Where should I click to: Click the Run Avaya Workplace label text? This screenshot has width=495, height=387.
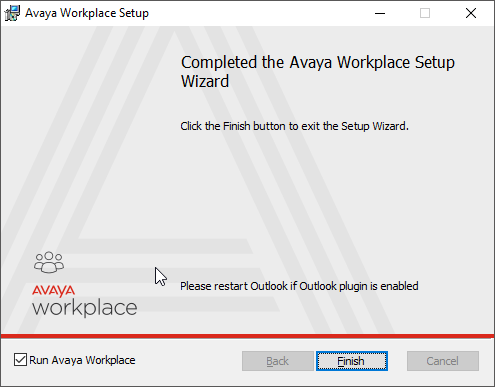(x=82, y=360)
